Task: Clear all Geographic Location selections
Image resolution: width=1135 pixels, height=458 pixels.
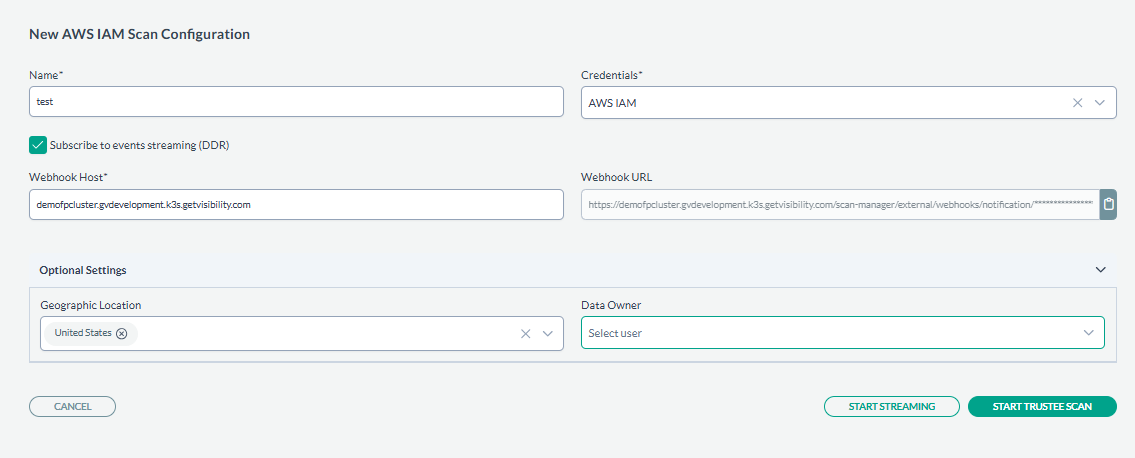Action: coord(525,334)
